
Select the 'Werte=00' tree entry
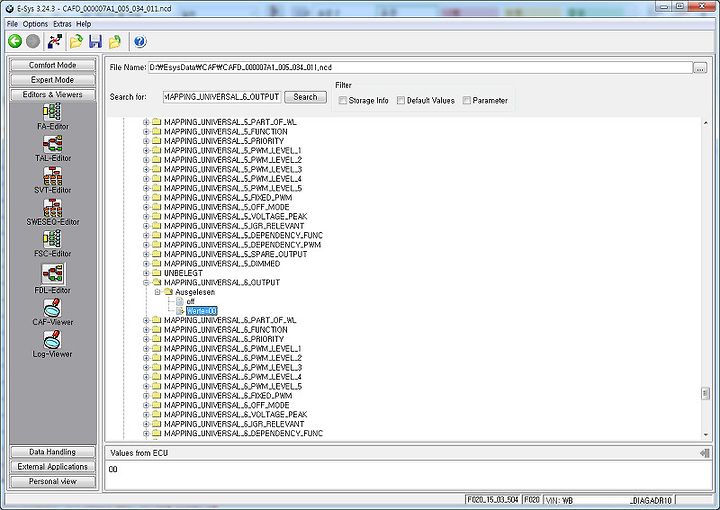[202, 311]
